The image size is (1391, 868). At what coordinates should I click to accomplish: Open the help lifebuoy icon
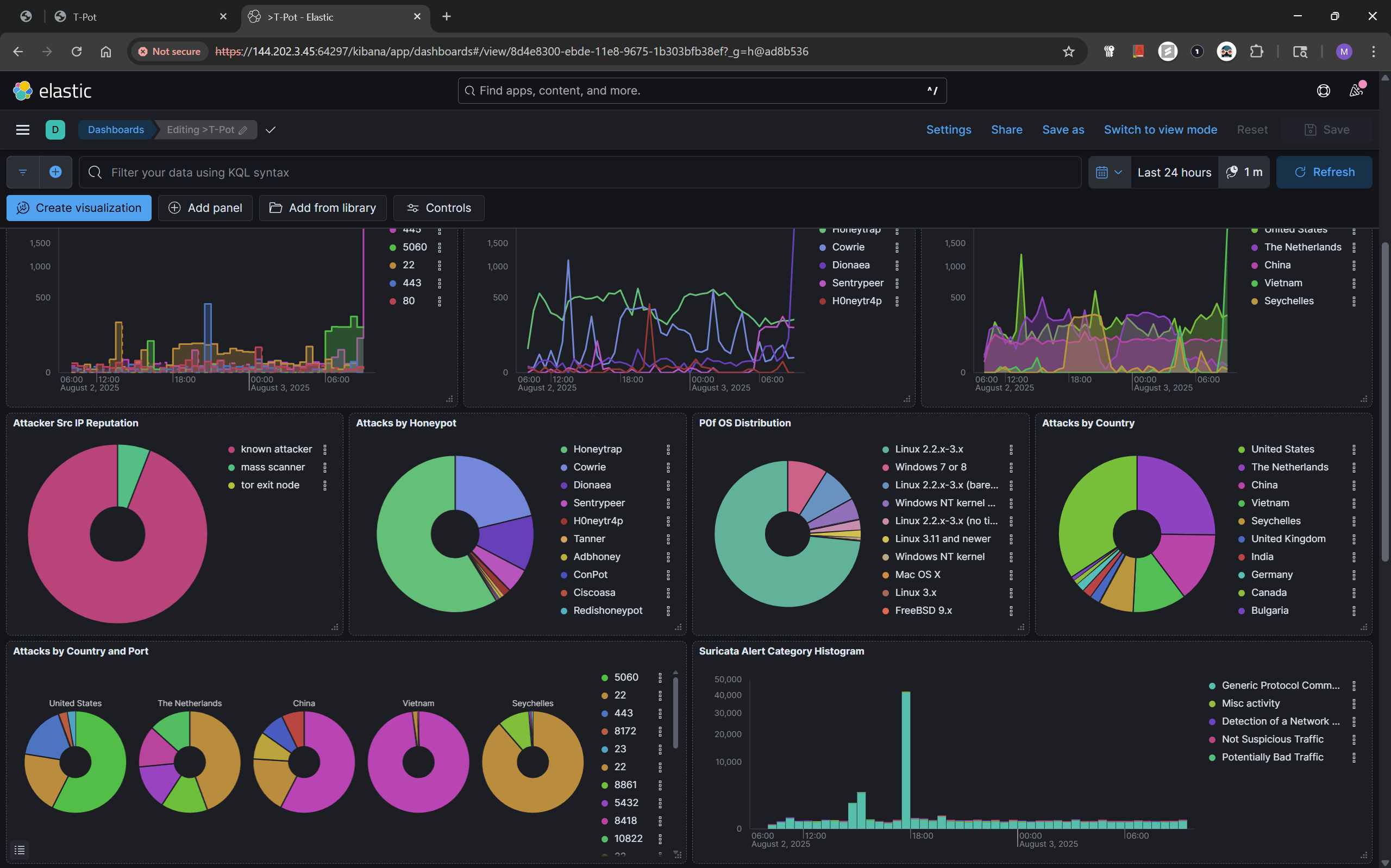pos(1323,91)
